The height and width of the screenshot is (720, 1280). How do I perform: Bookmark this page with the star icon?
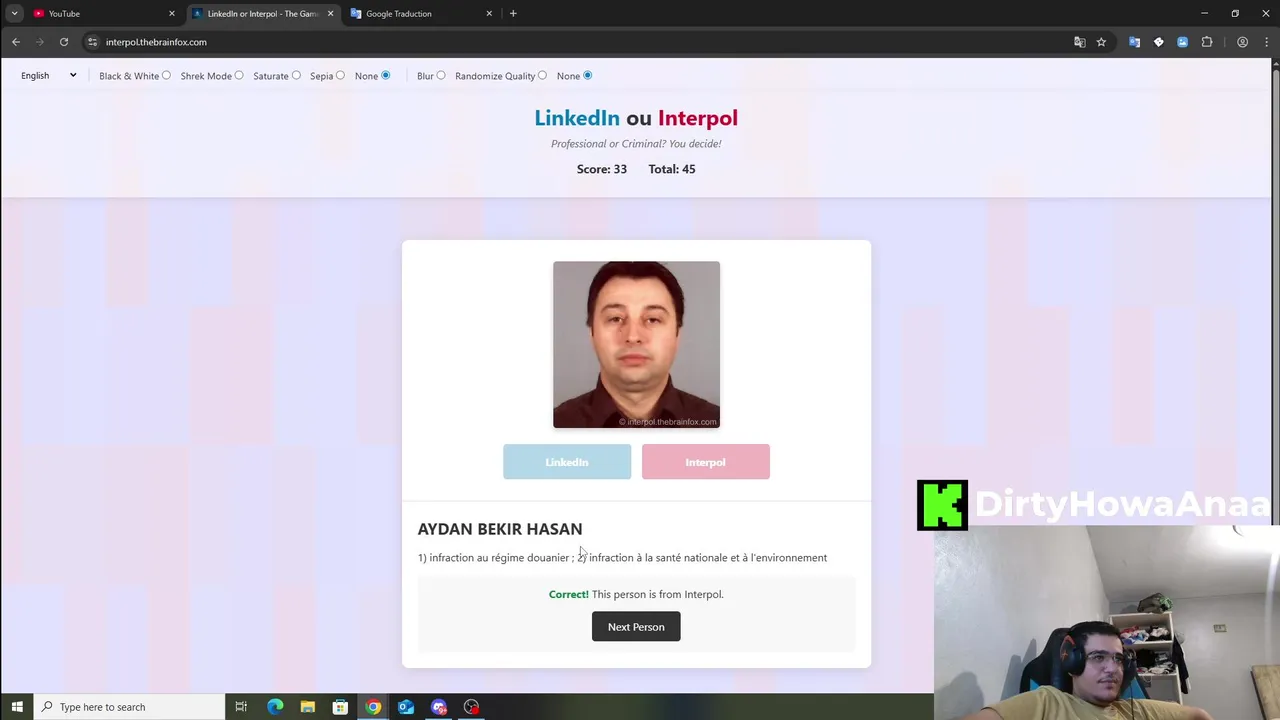(1101, 42)
